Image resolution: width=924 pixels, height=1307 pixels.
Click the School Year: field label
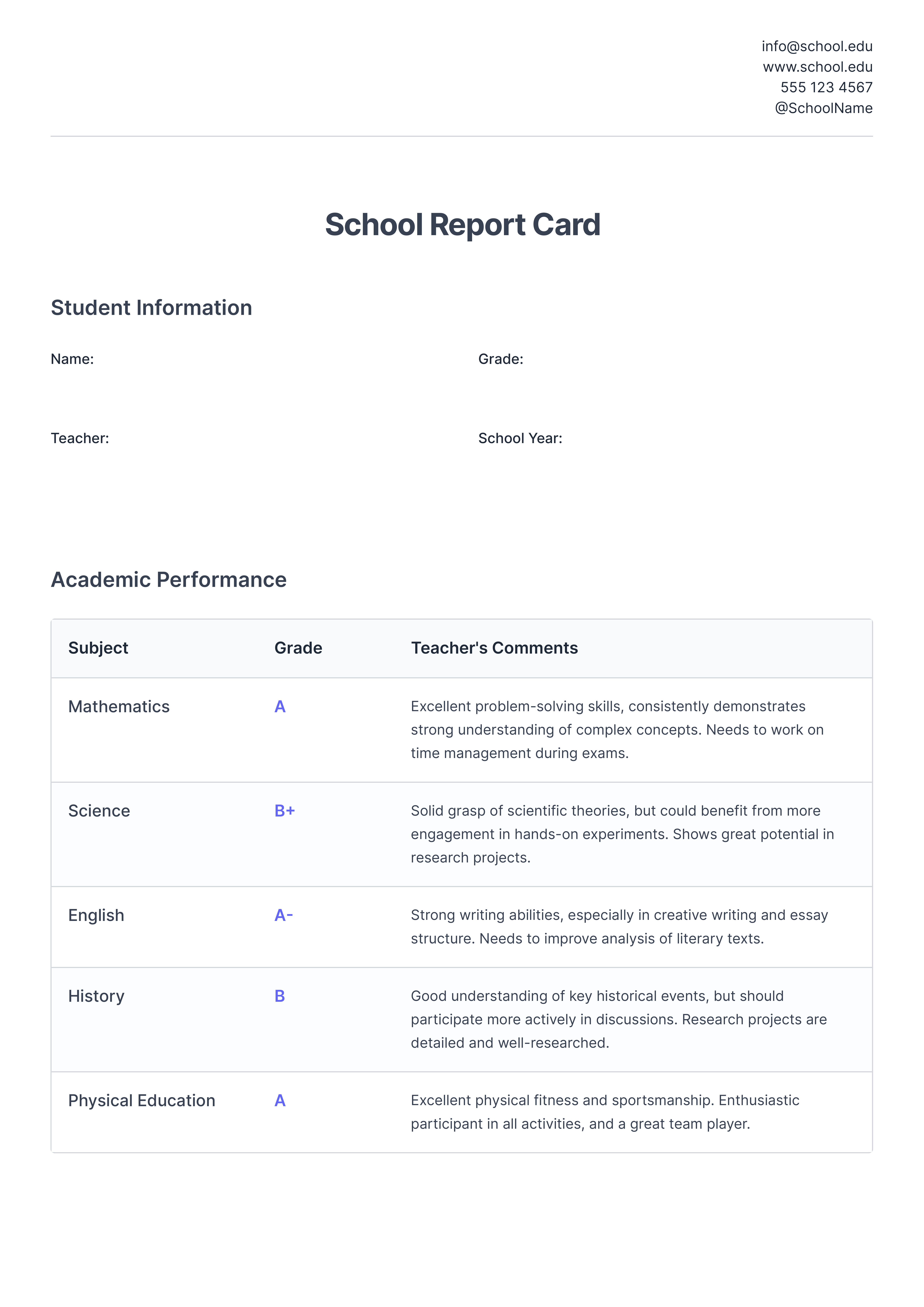[x=520, y=438]
